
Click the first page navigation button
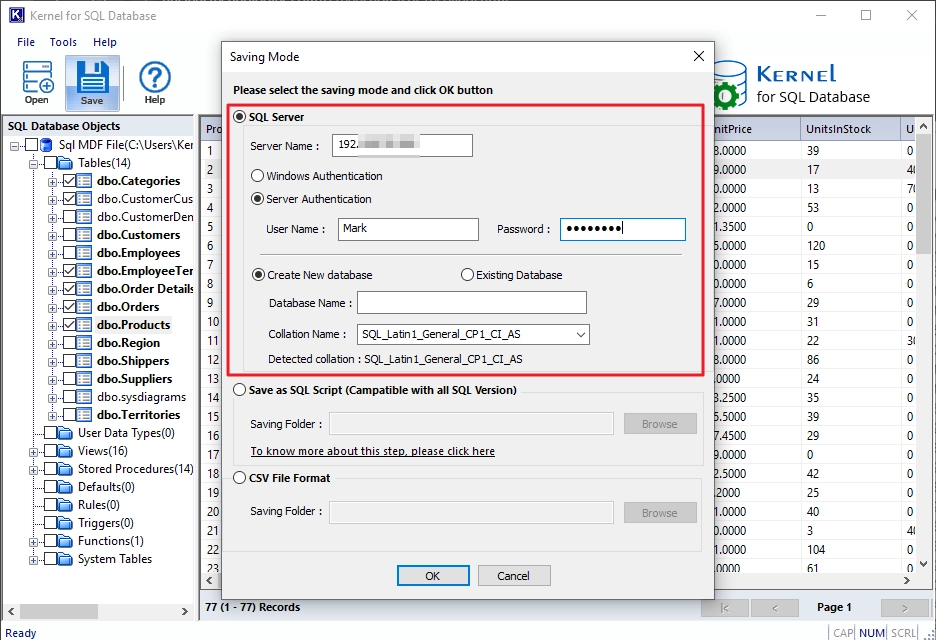click(x=725, y=608)
